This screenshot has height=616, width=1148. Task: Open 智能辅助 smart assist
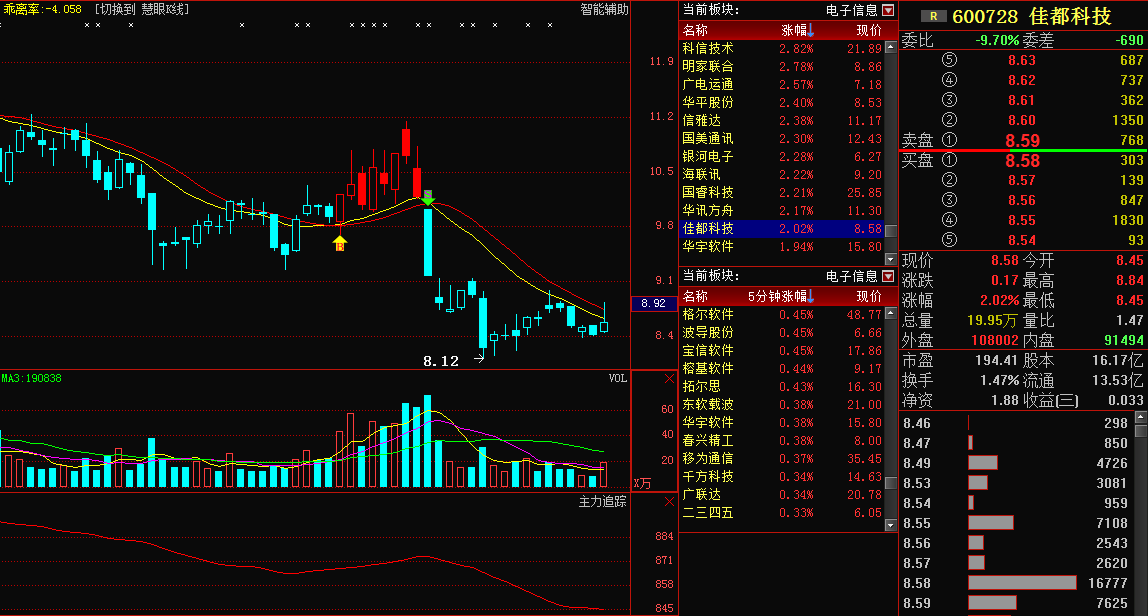(x=604, y=9)
